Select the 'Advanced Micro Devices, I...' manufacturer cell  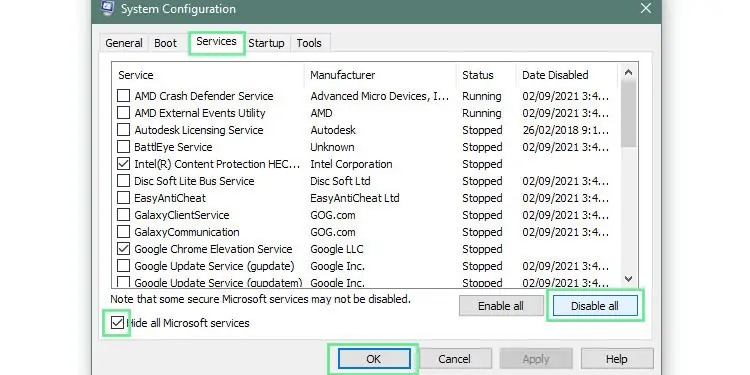(x=380, y=96)
